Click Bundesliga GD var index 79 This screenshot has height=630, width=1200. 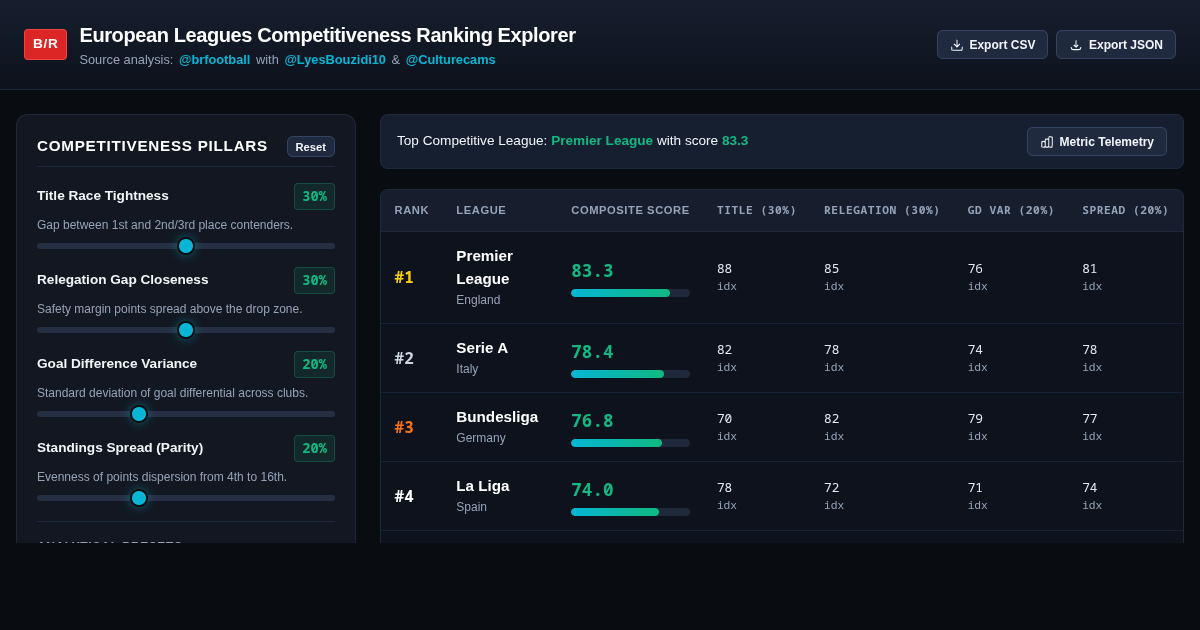tap(975, 419)
